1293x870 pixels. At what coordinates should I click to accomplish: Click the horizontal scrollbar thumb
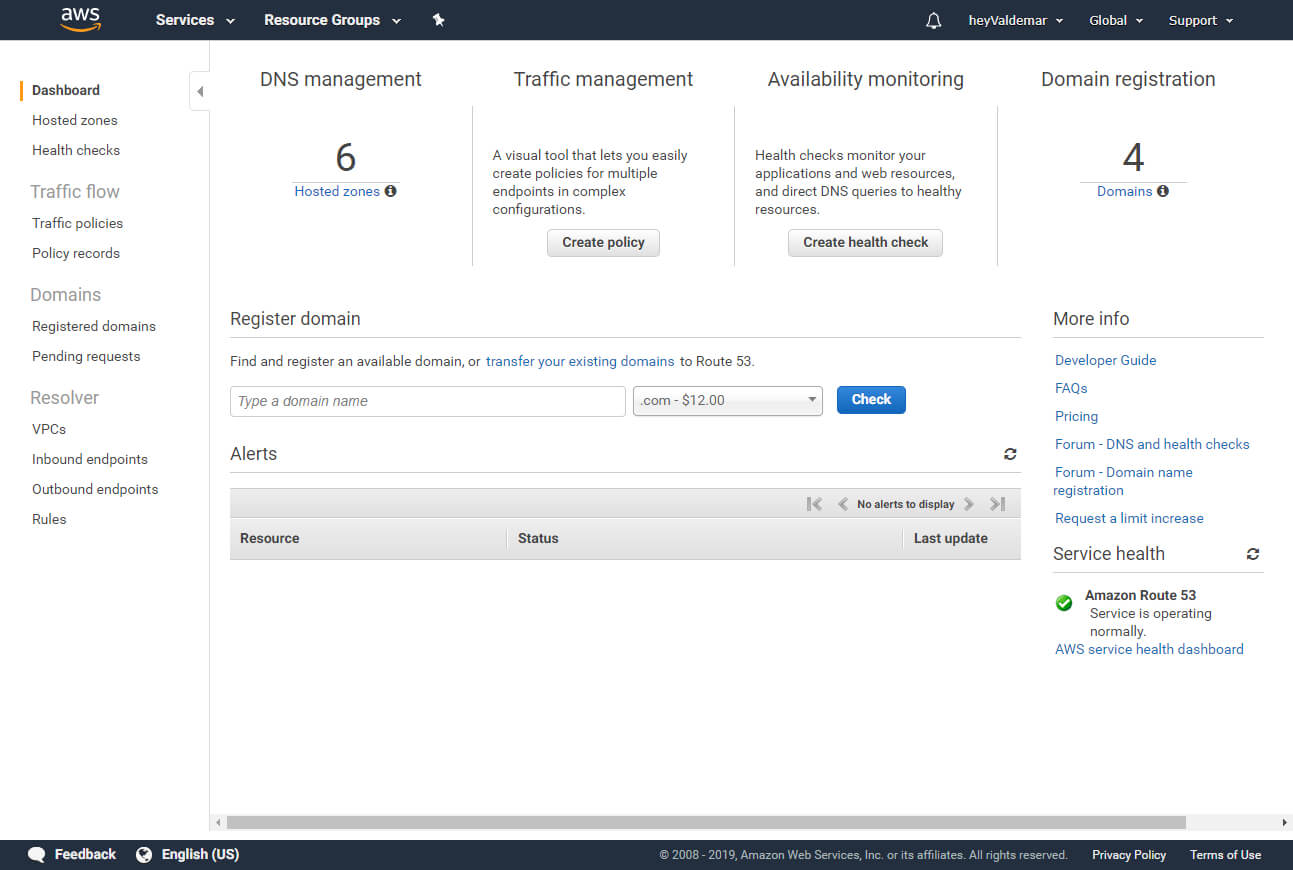tap(706, 822)
